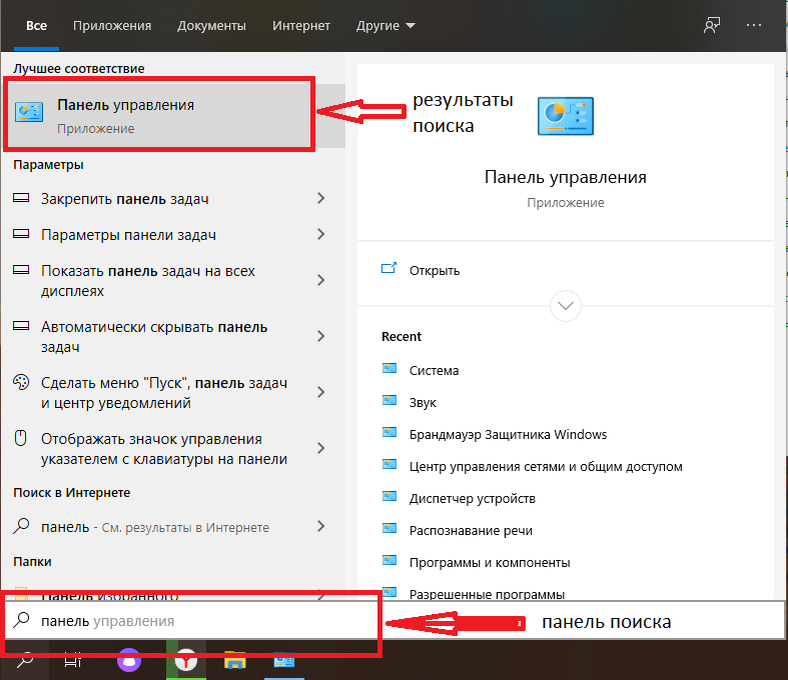Image resolution: width=788 pixels, height=680 pixels.
Task: Expand arrow for Отображать значок управления указателем
Action: (321, 448)
